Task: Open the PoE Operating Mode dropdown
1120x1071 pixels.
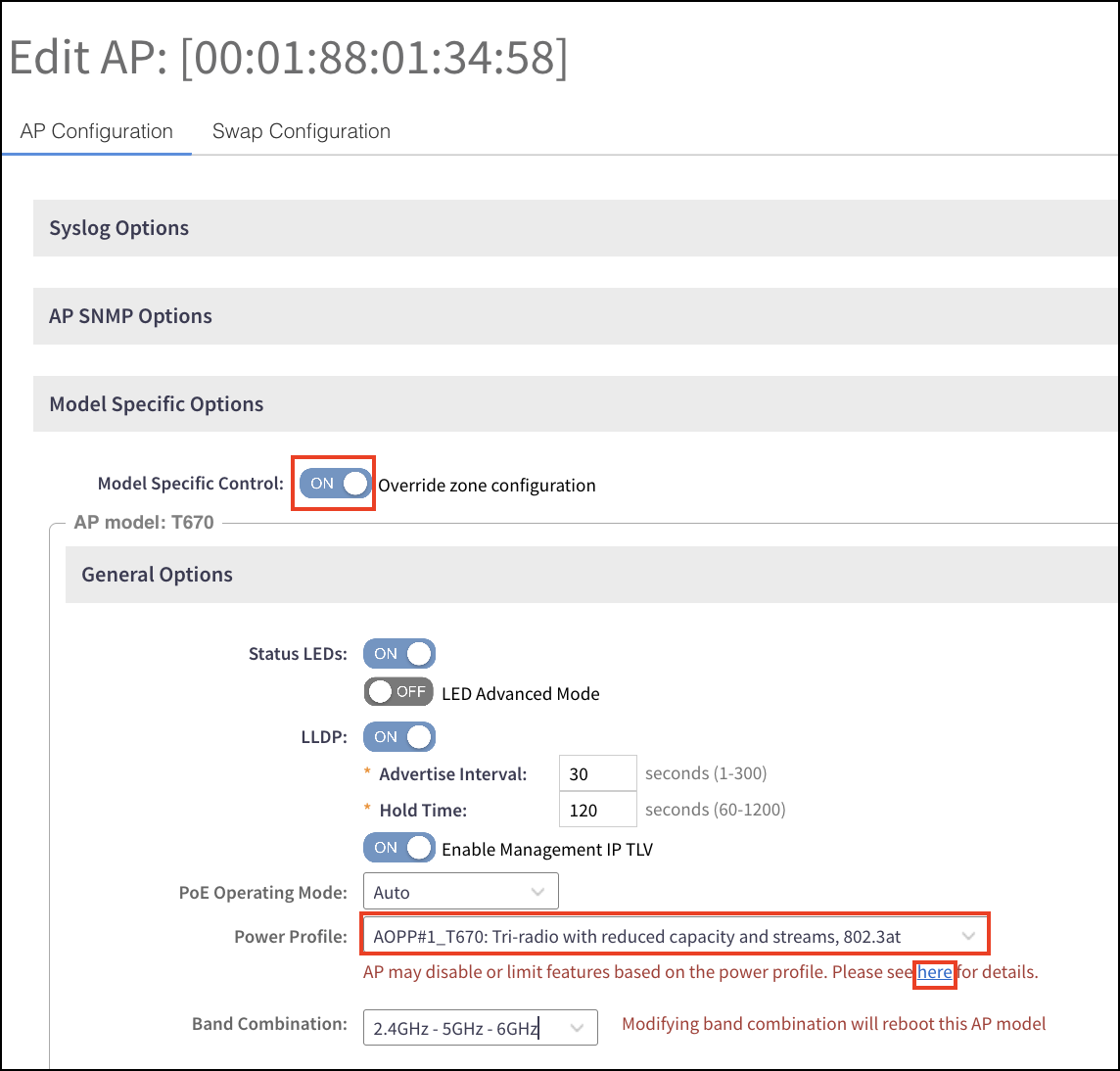Action: 461,892
